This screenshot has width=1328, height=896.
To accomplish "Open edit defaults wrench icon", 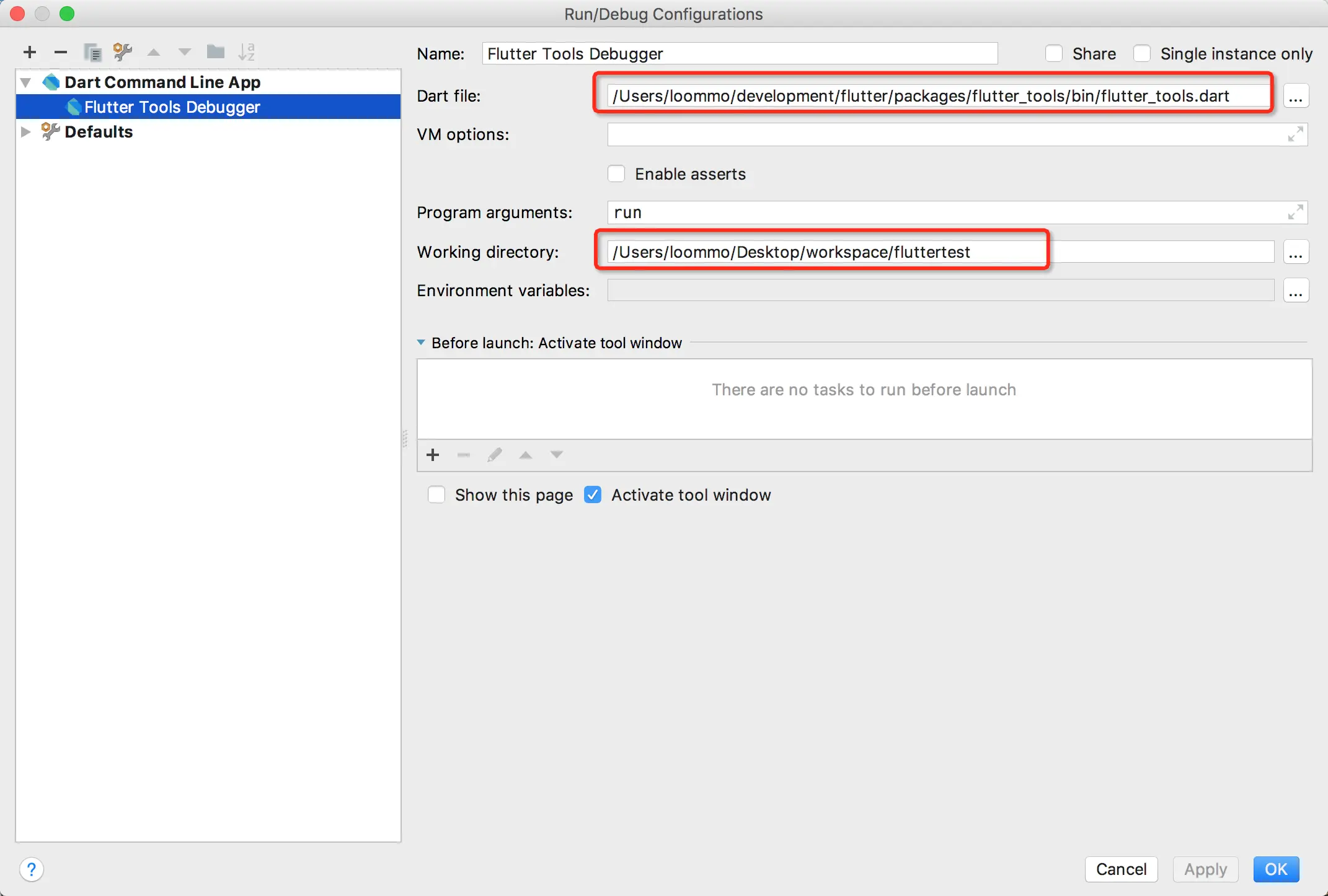I will [123, 52].
